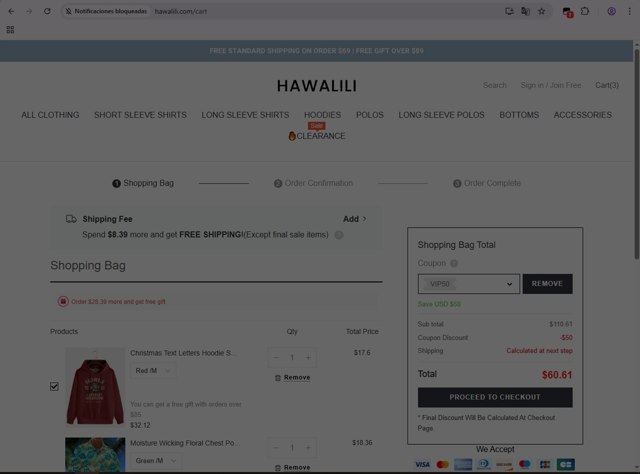
Task: Click the free shipping info help icon
Action: coord(339,235)
